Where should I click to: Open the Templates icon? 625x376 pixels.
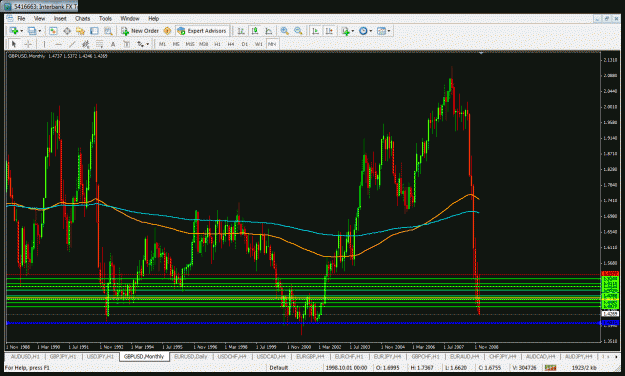click(x=381, y=31)
